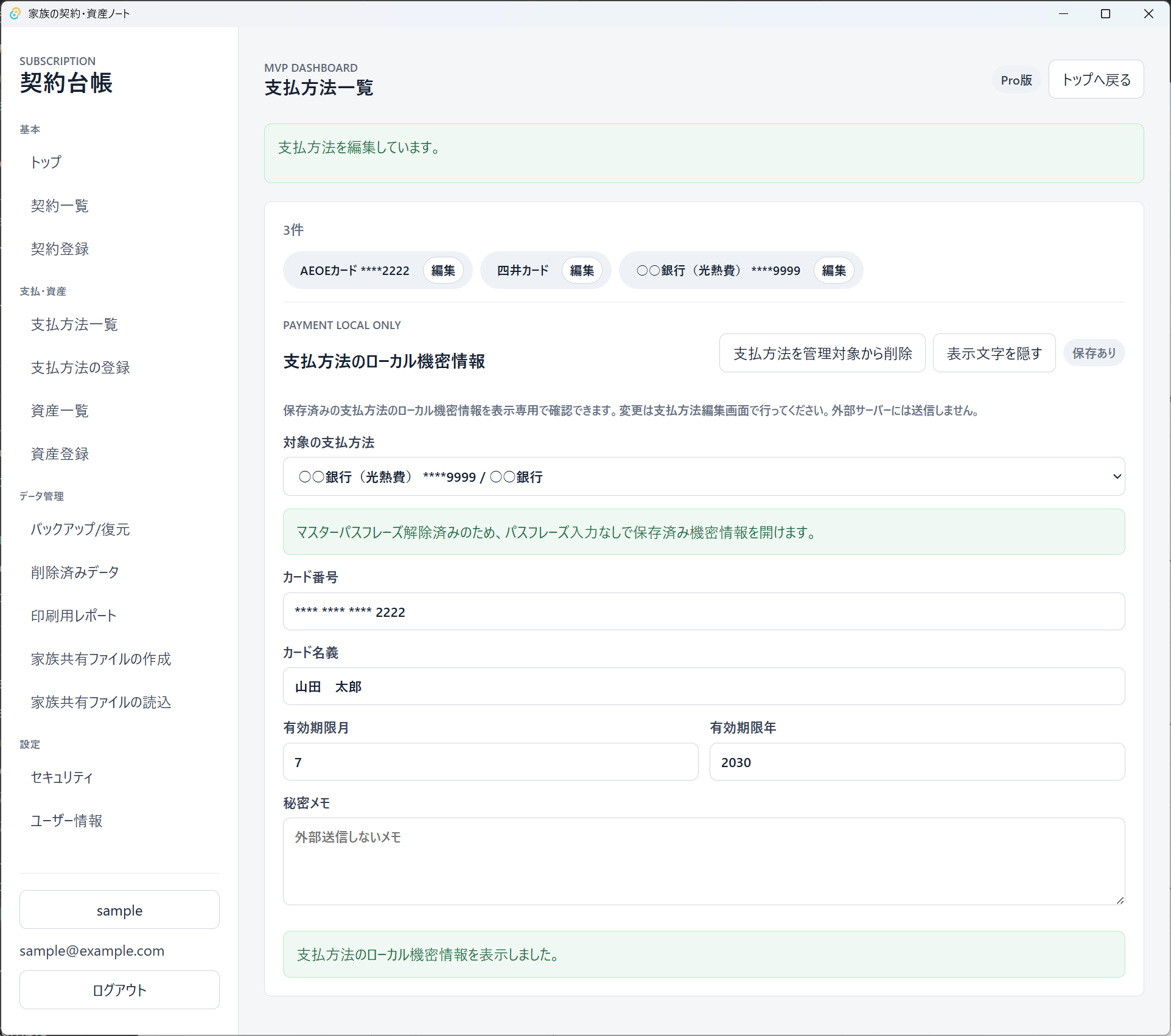Click the 支払方法のローカル機密情報を表示しました。 message
Image resolution: width=1171 pixels, height=1036 pixels.
pos(704,954)
